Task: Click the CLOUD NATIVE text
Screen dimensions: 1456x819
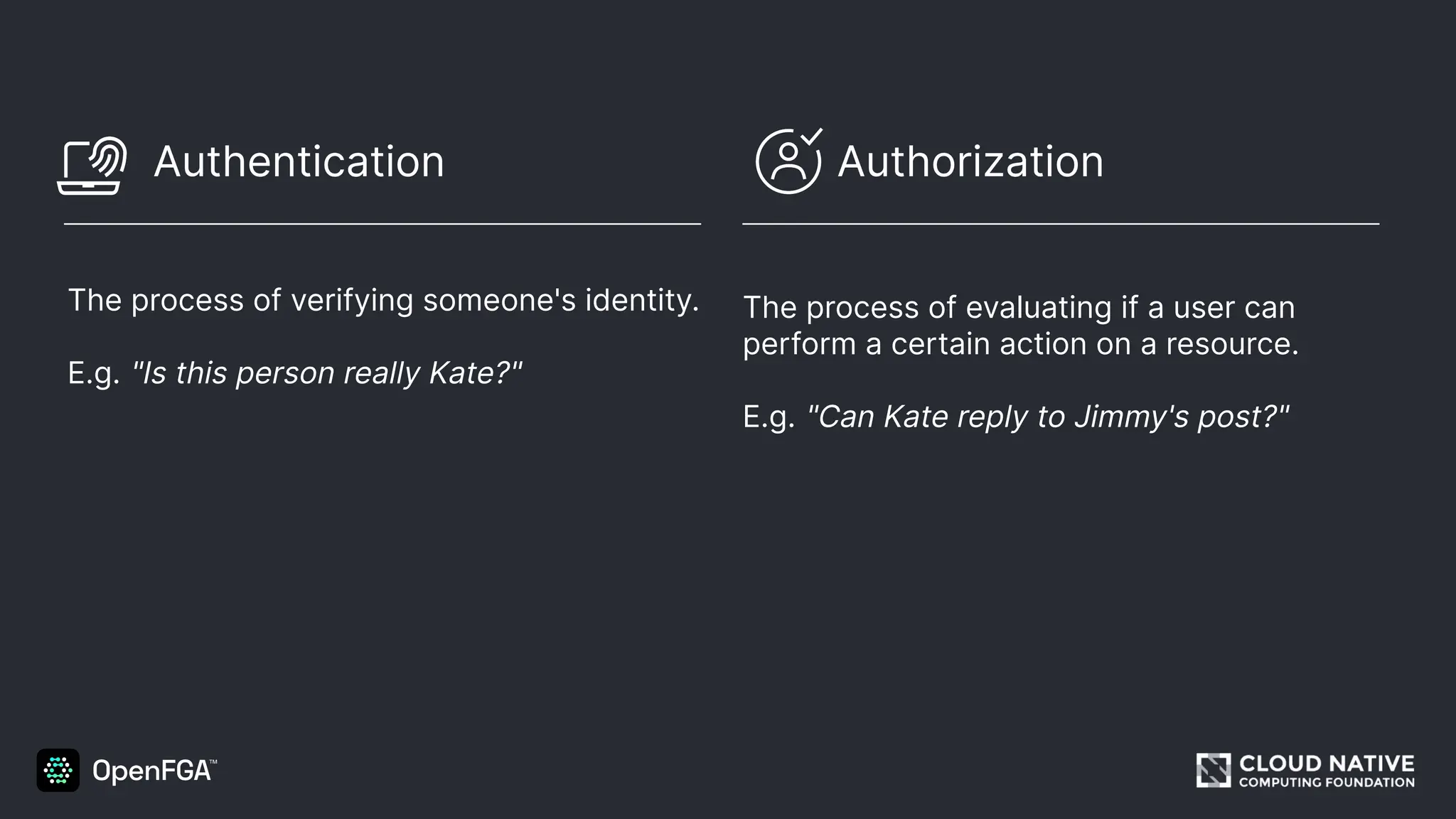Action: pyautogui.click(x=1326, y=764)
